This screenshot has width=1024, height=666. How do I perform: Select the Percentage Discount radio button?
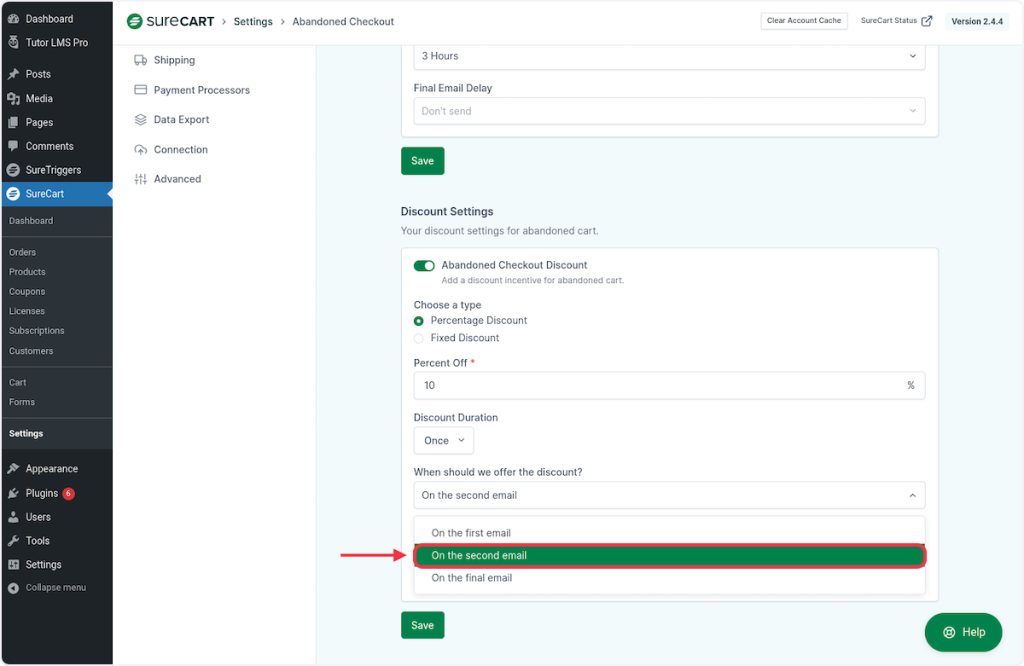tap(419, 321)
